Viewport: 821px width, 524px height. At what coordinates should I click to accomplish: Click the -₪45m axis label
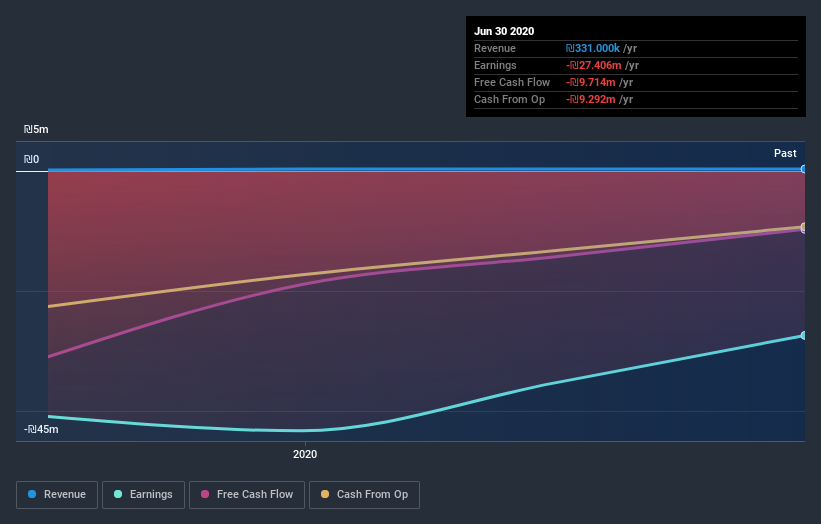click(41, 429)
